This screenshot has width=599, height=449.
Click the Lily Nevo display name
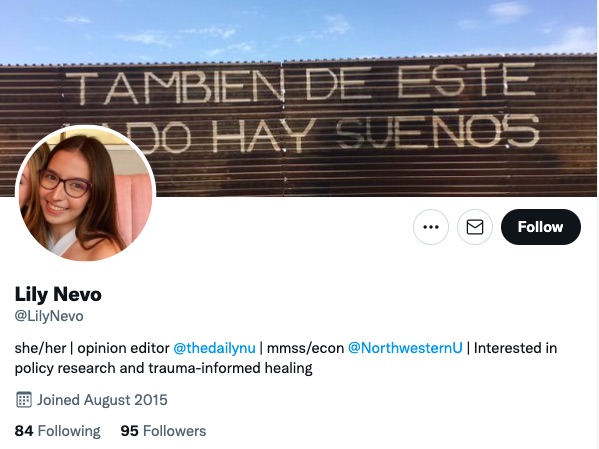coord(58,294)
